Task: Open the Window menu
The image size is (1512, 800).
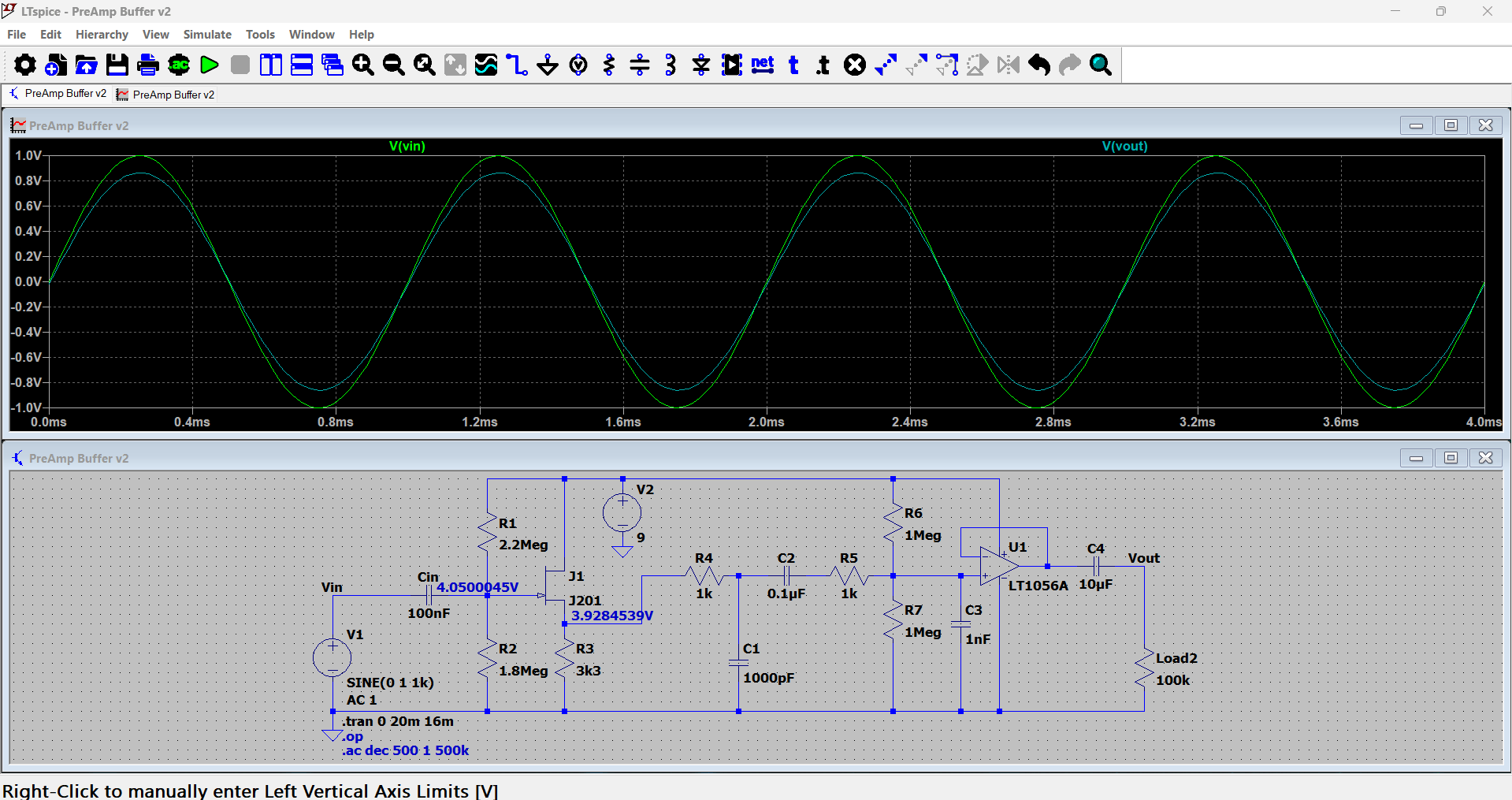Action: (311, 35)
